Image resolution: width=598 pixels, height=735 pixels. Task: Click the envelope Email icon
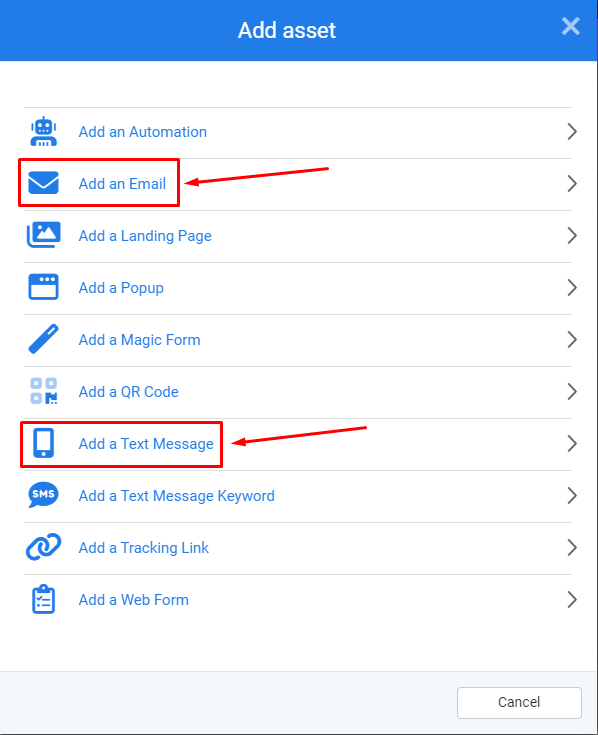(x=44, y=183)
